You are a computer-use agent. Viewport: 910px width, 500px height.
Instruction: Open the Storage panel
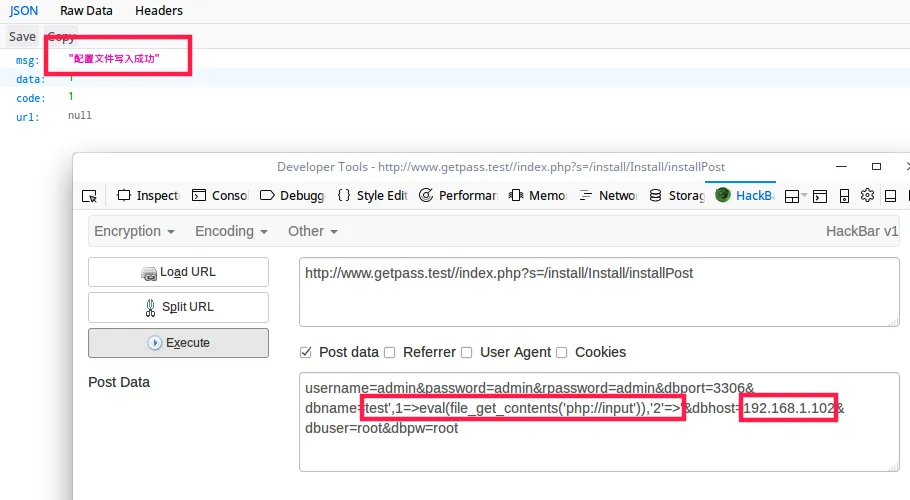pos(677,196)
